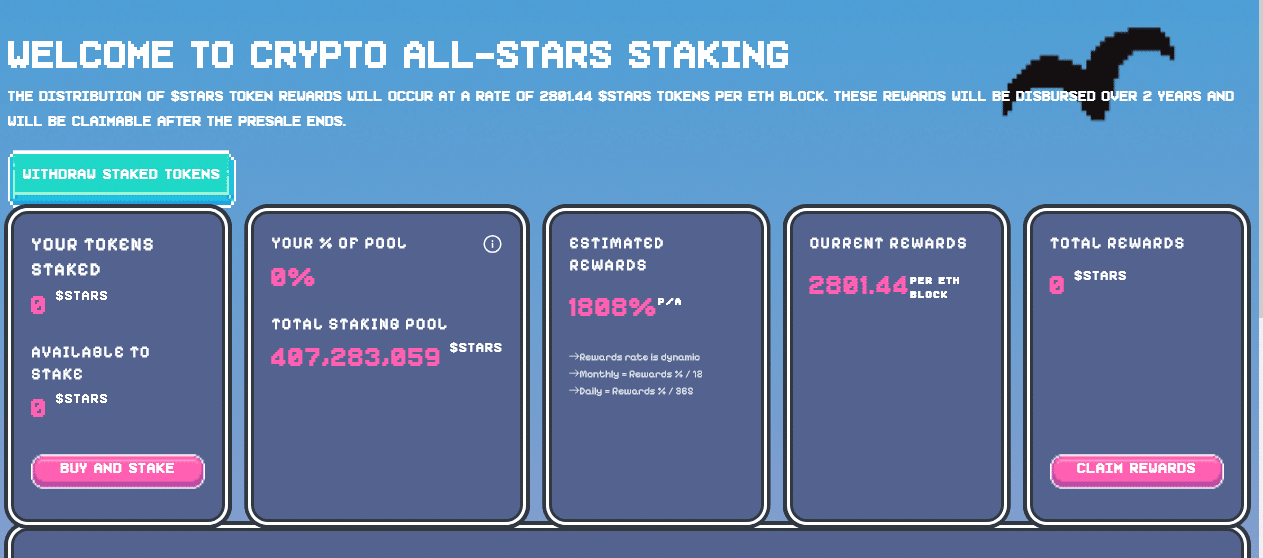Screen dimensions: 1263x558
Task: Click the Available to Stake label
Action: (x=90, y=363)
